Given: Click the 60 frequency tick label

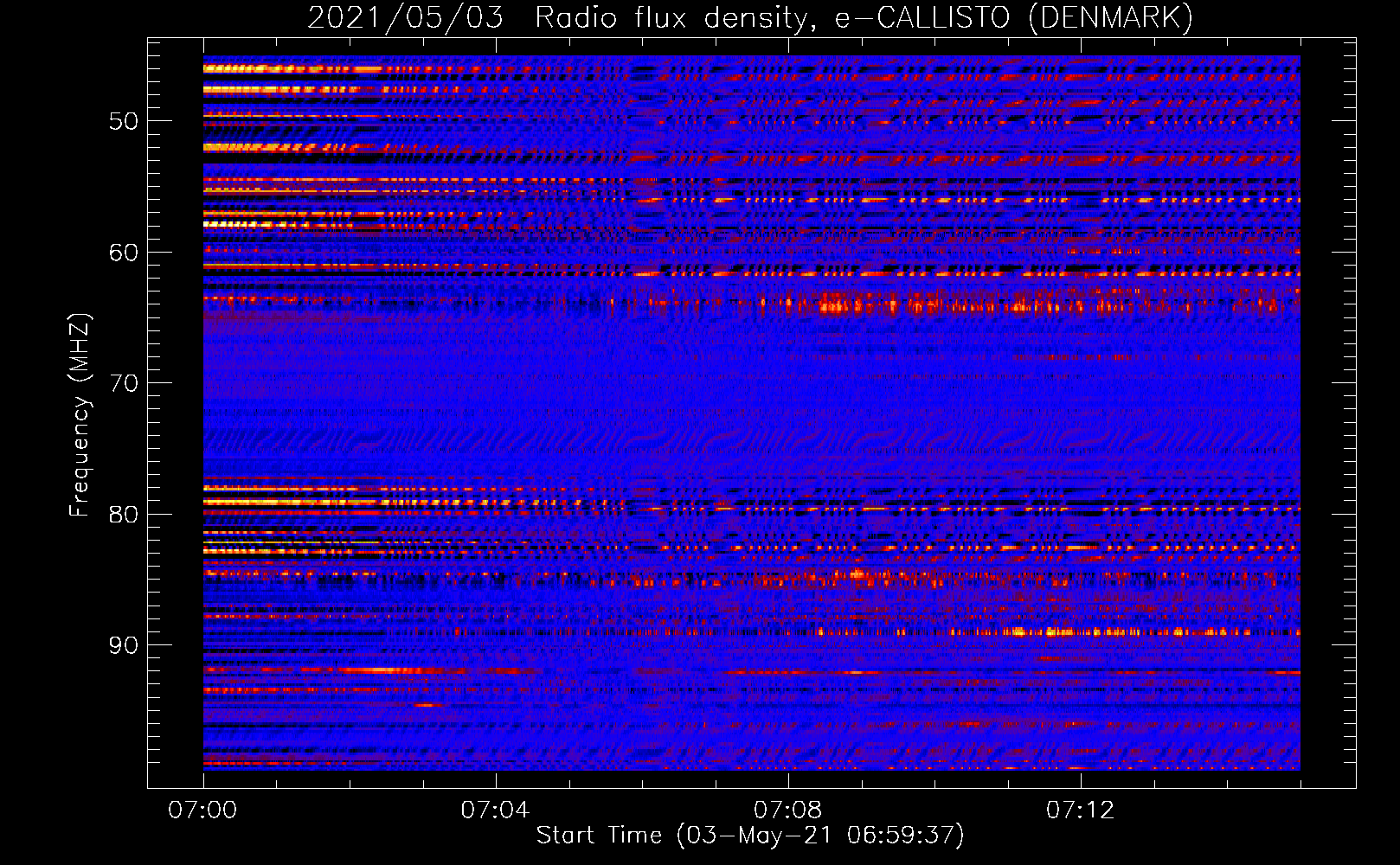Looking at the screenshot, I should [124, 253].
